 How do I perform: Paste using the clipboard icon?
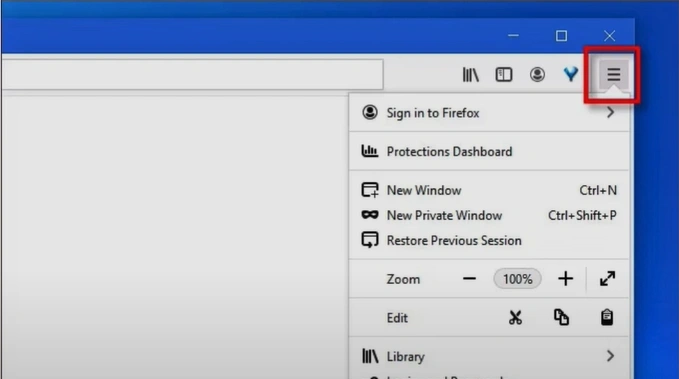pyautogui.click(x=607, y=317)
